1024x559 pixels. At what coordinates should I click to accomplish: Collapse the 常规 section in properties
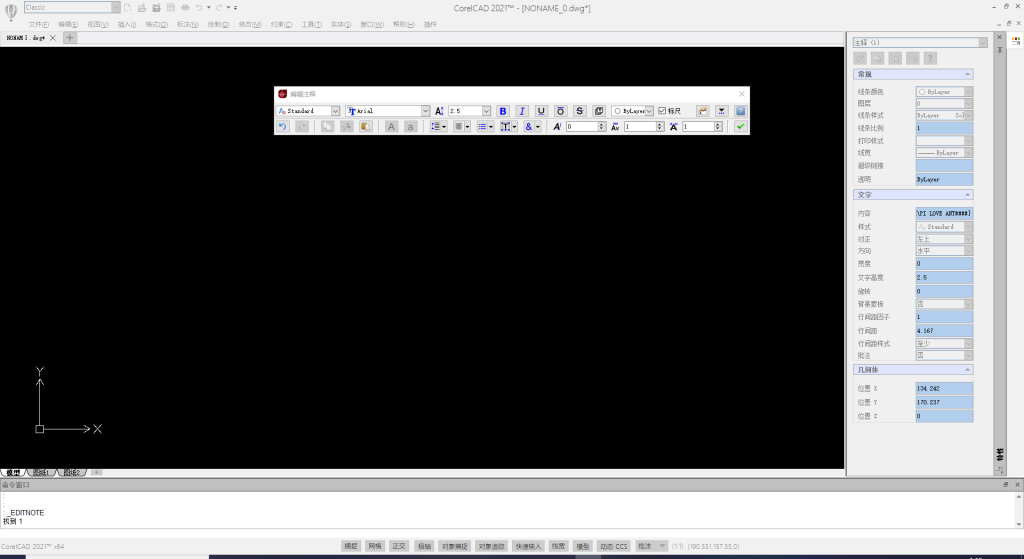click(967, 74)
